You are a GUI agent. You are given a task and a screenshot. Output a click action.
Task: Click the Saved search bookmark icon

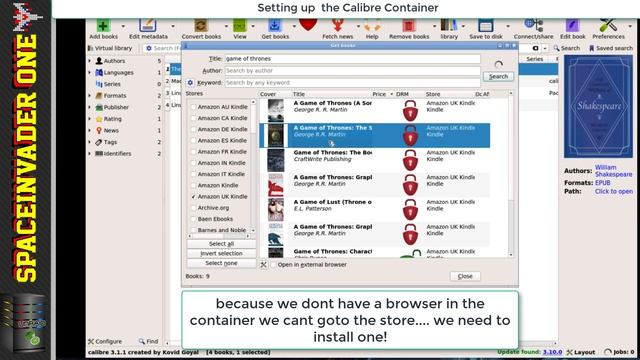click(591, 48)
